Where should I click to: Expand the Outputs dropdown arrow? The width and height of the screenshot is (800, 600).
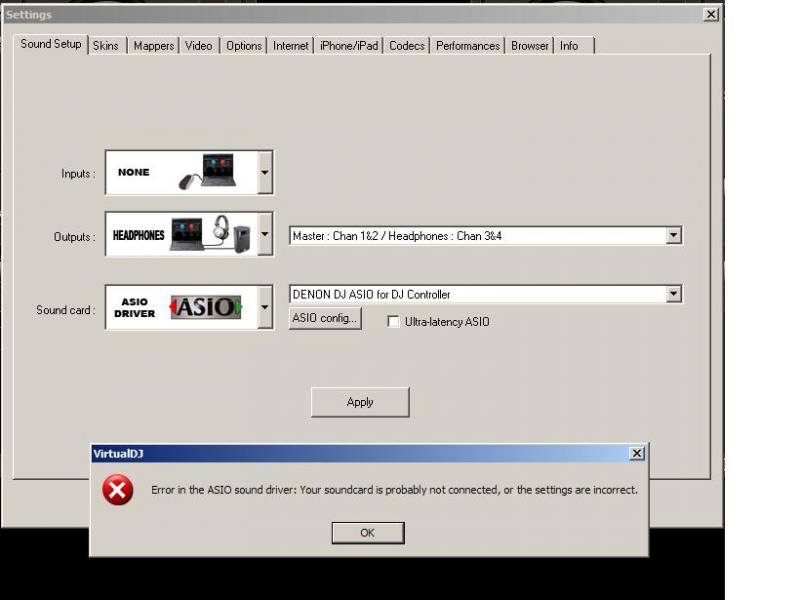coord(265,234)
